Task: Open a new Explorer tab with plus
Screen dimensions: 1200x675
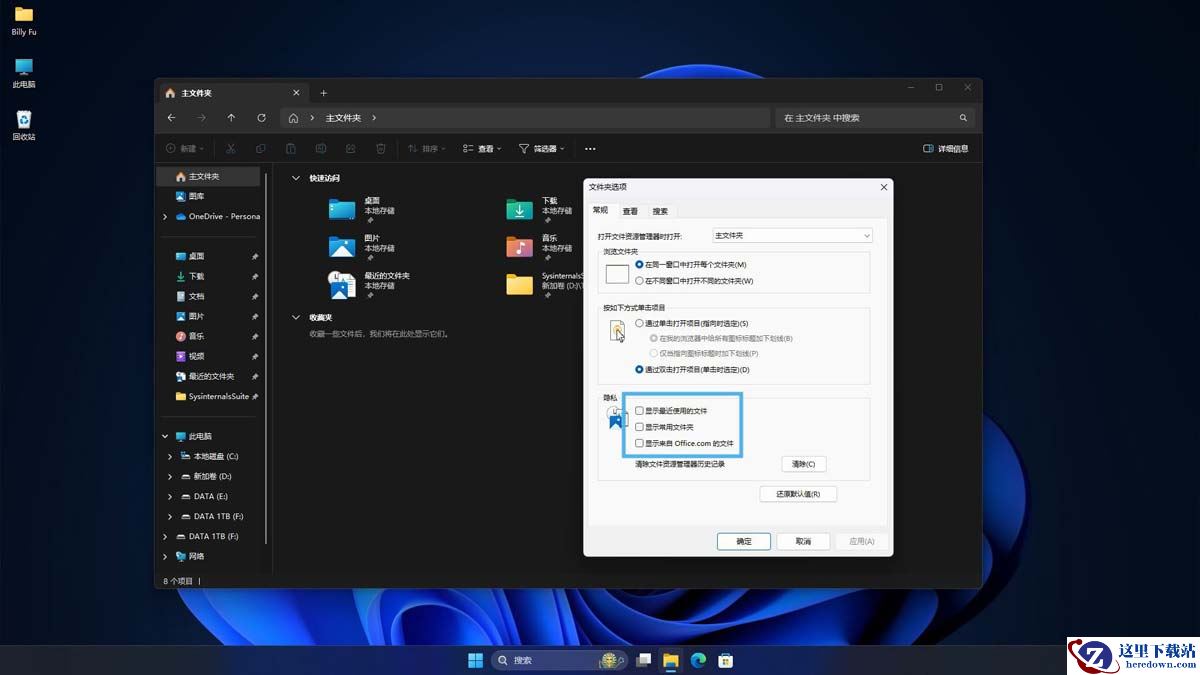Action: pos(323,93)
